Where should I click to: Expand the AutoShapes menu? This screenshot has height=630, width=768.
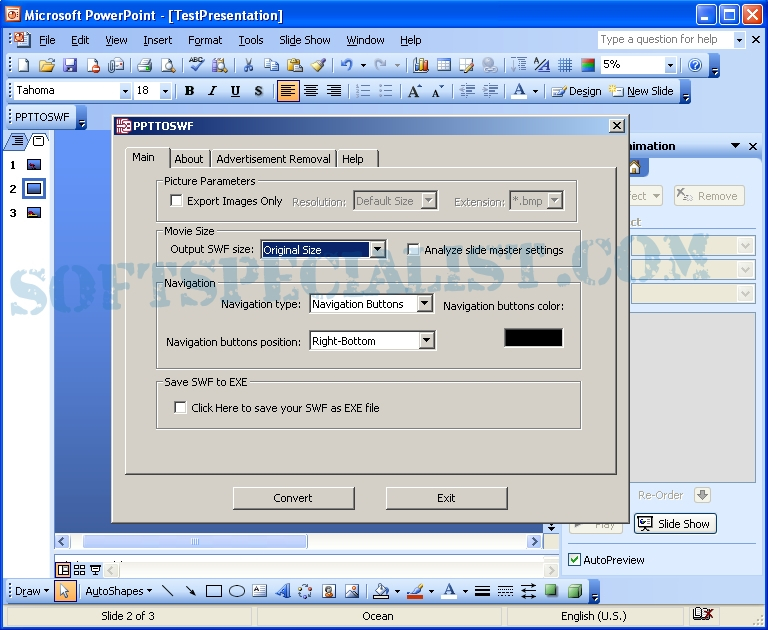(x=119, y=591)
